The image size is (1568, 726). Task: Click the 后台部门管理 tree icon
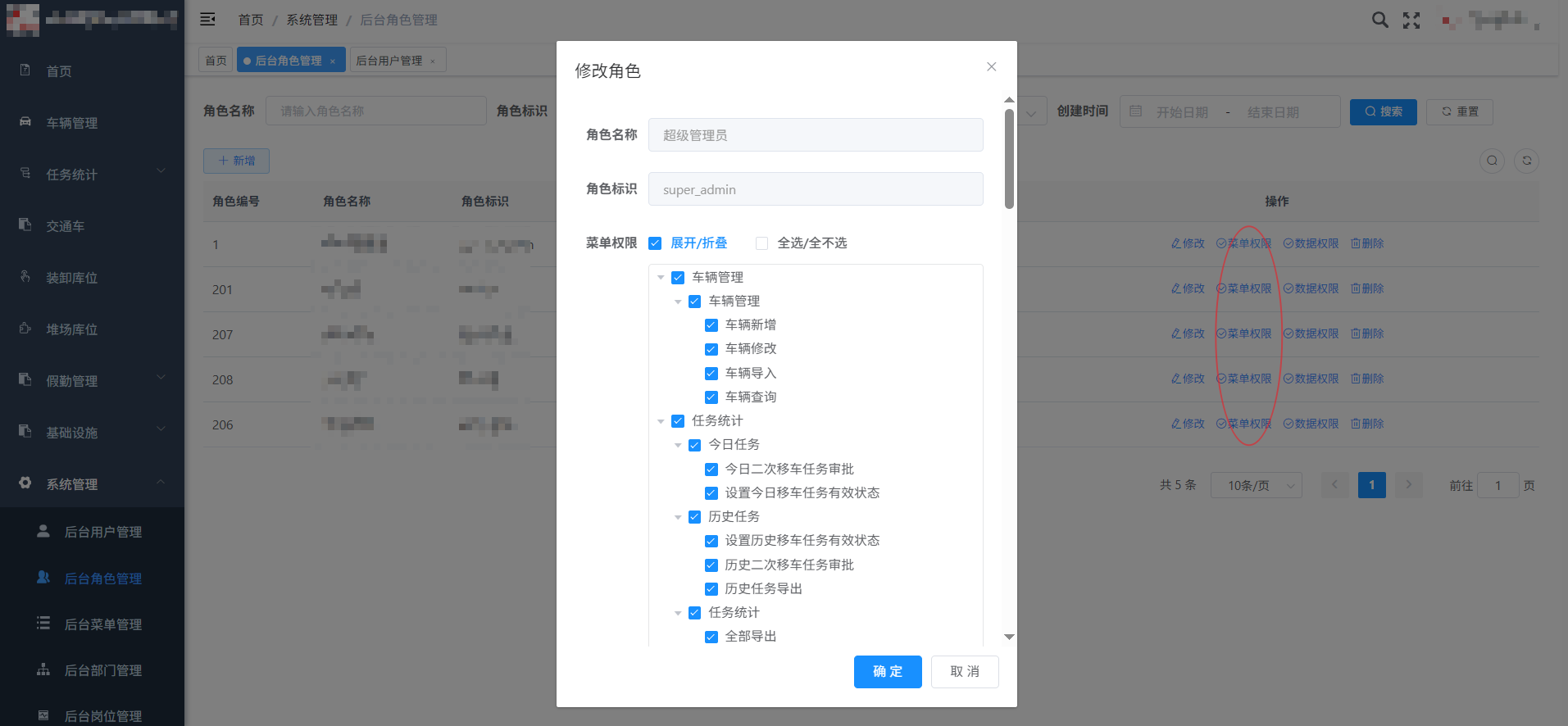coord(43,669)
